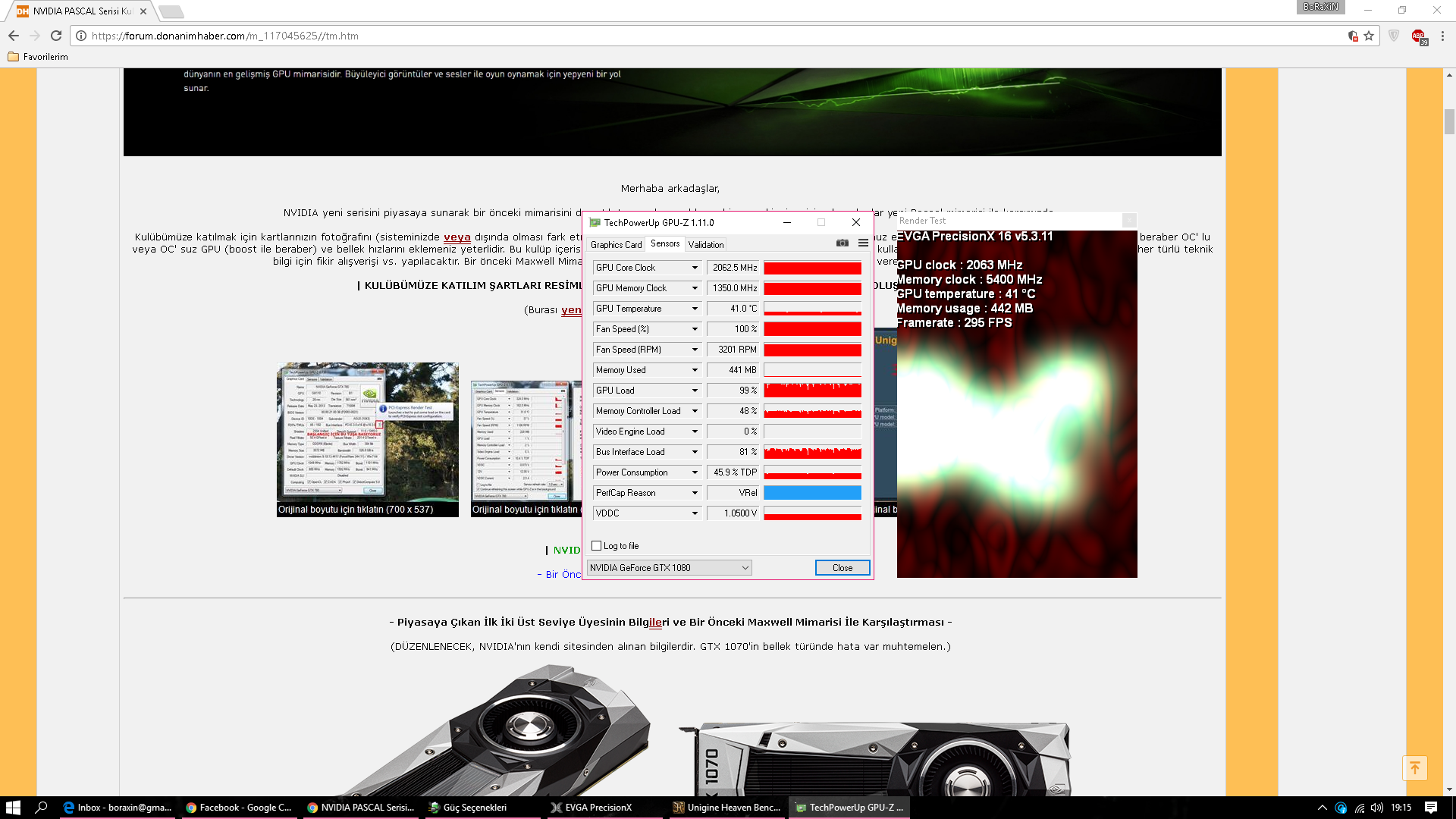Open the Chrome three-dot menu
The width and height of the screenshot is (1456, 819).
coord(1442,36)
